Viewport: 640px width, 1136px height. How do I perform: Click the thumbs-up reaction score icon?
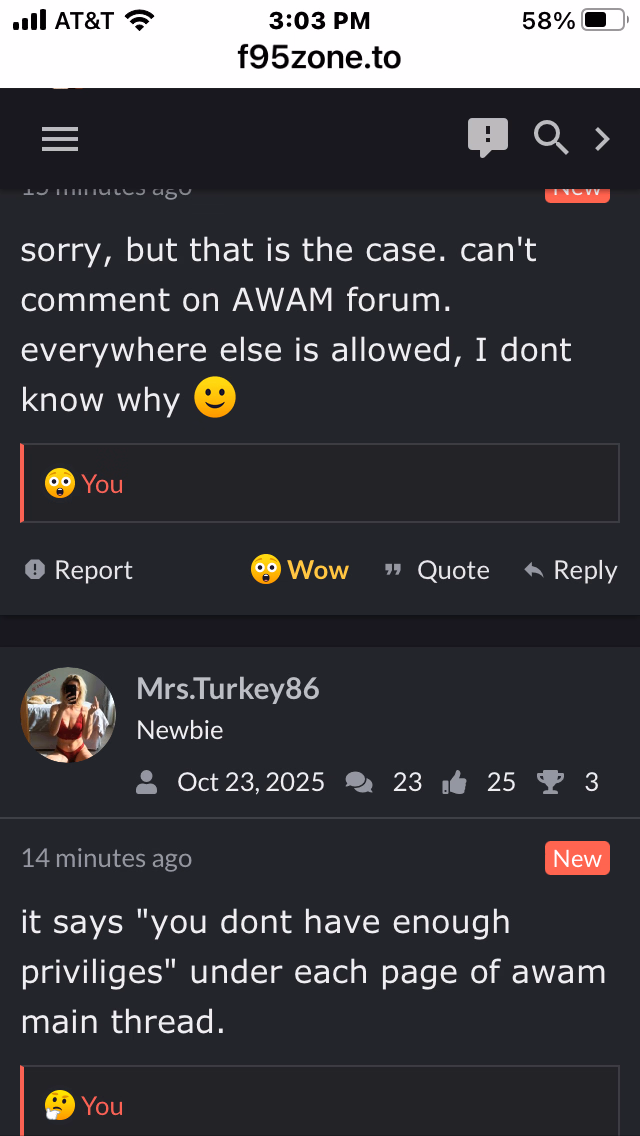pos(454,782)
